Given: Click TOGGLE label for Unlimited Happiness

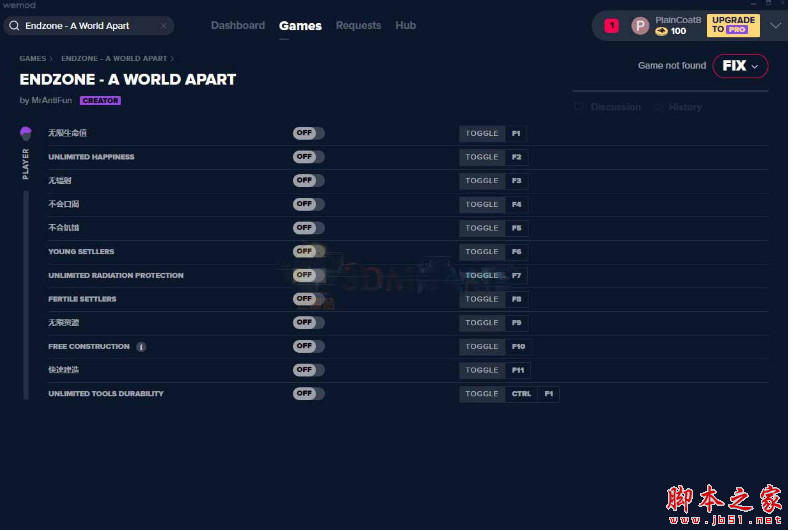Looking at the screenshot, I should pyautogui.click(x=482, y=157).
